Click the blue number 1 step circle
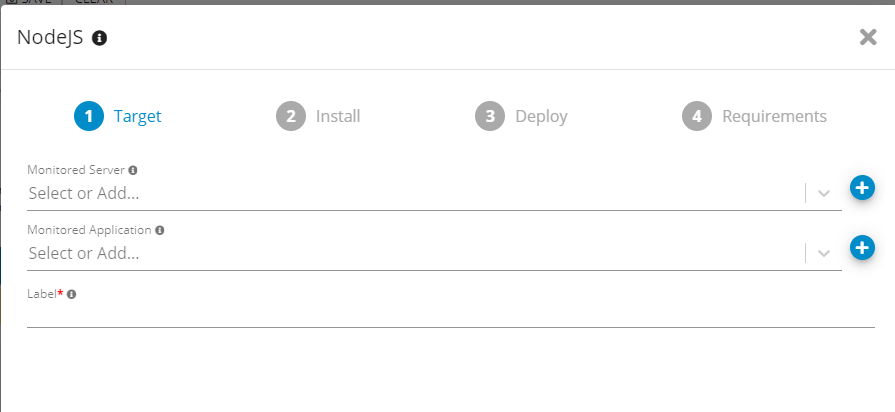The image size is (895, 412). pos(89,116)
